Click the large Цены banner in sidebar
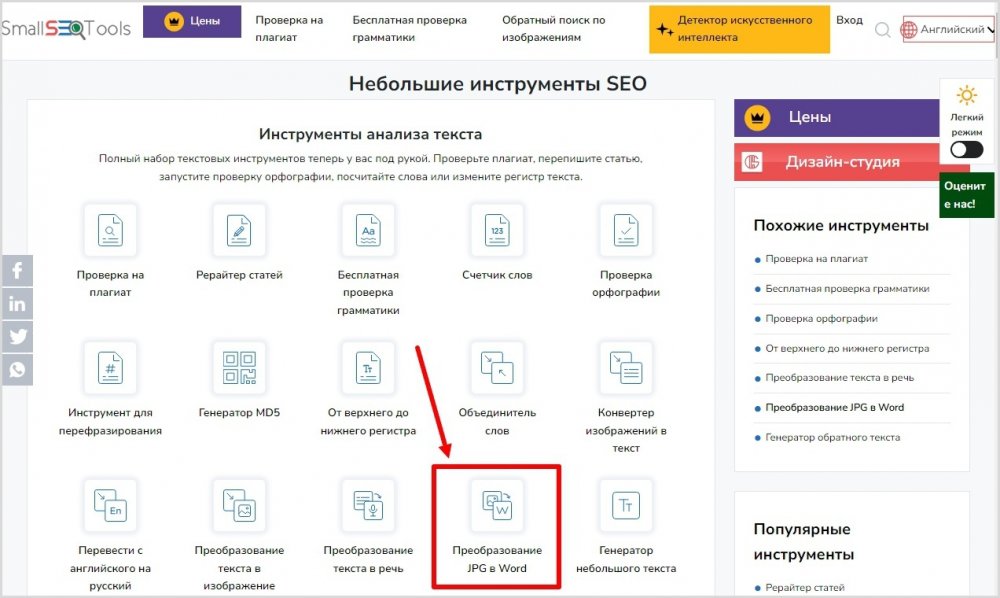The image size is (1000, 598). tap(837, 117)
